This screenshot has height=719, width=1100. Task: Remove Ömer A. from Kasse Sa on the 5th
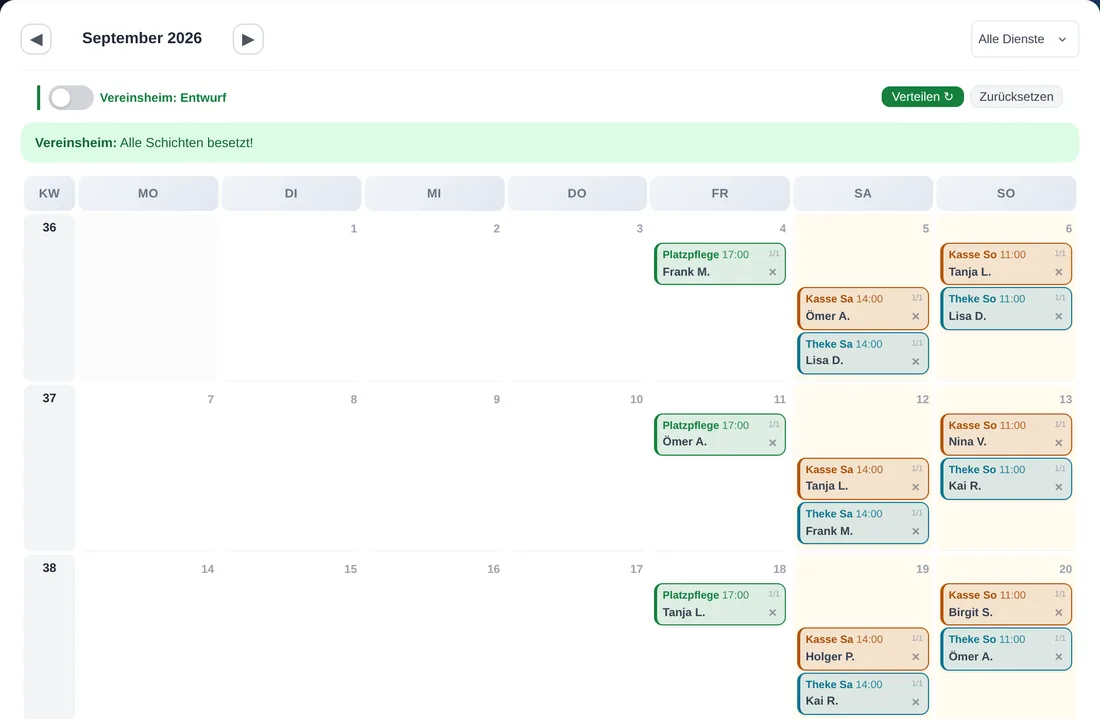click(915, 316)
